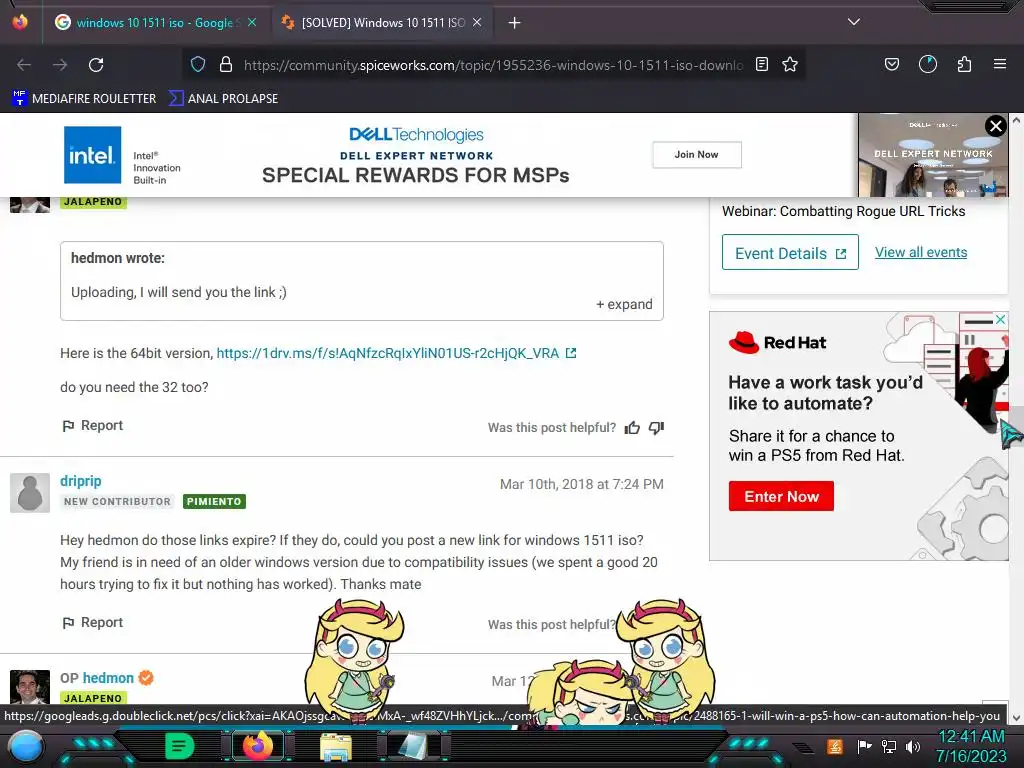Open the volume speaker tray icon
Screen dimensions: 1024x768
pos(913,746)
